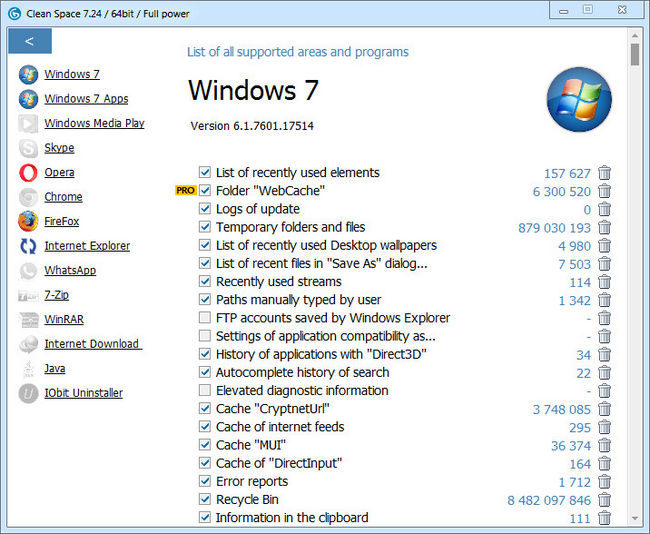This screenshot has height=534, width=650.
Task: Enable FTP accounts saved by Windows Explorer
Action: [205, 318]
